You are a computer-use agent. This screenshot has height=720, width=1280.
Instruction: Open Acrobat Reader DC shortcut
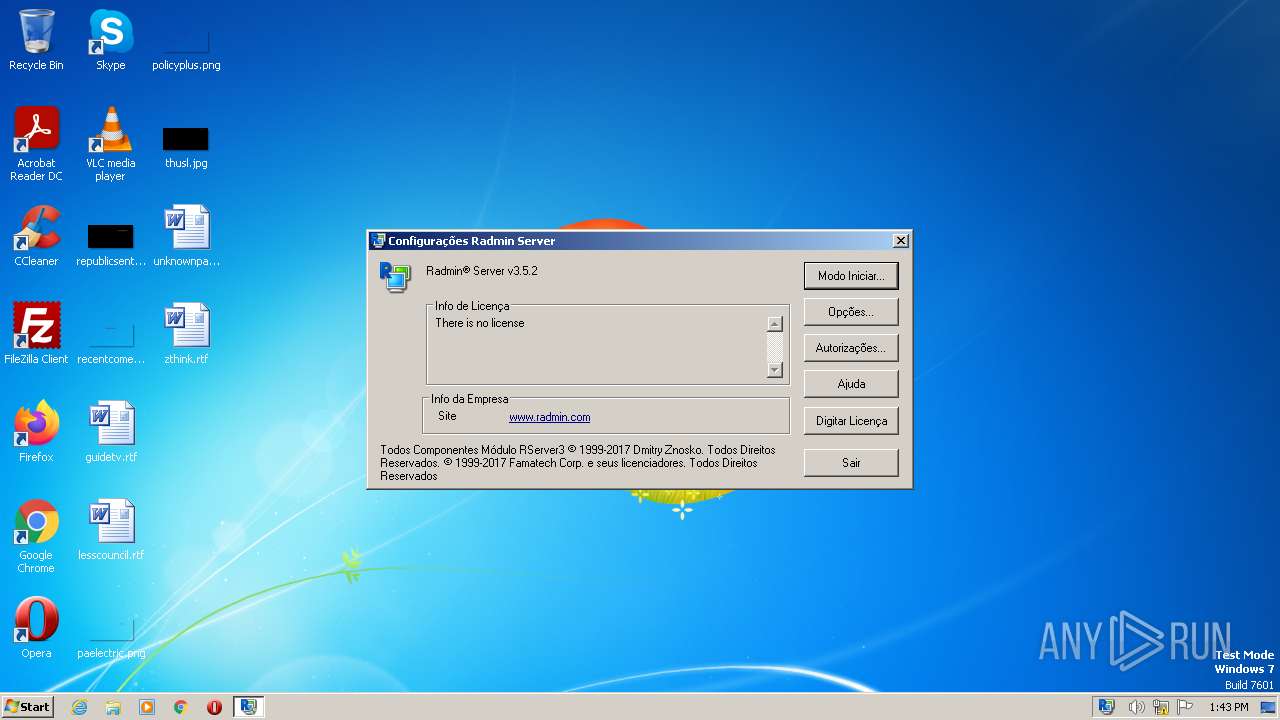coord(36,144)
